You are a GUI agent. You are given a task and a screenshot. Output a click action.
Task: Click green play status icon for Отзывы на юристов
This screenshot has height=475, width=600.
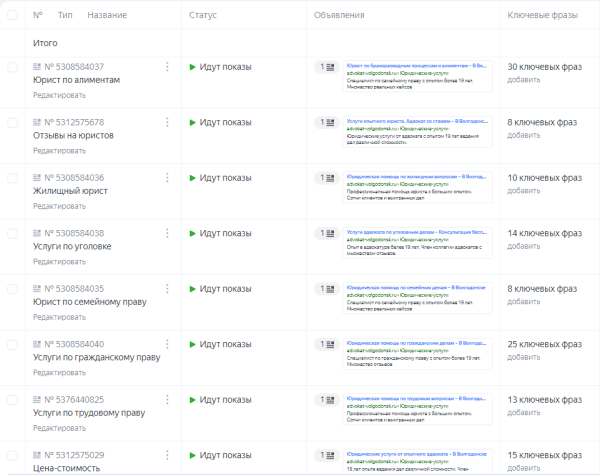click(x=193, y=123)
